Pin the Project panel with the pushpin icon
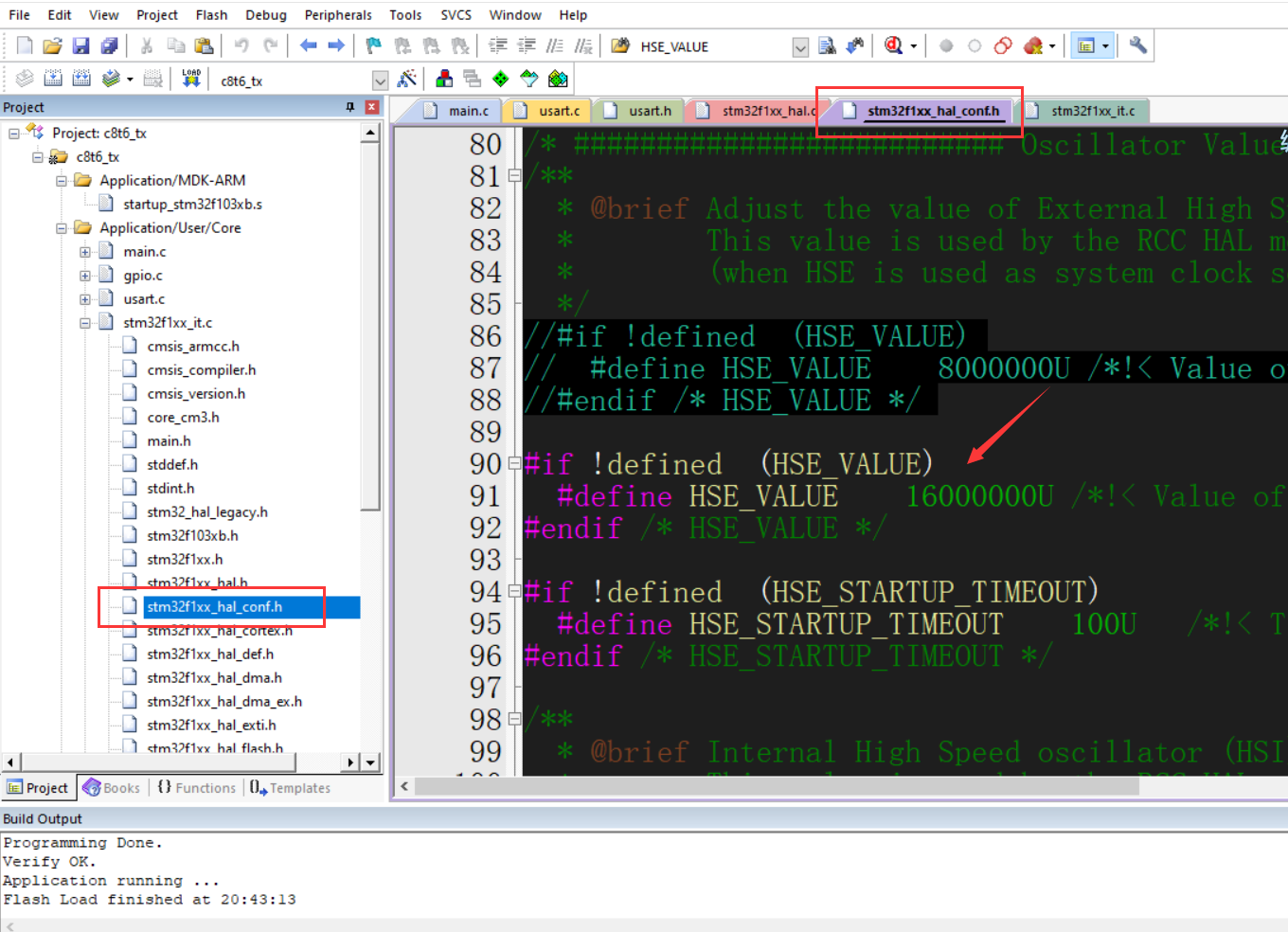Image resolution: width=1288 pixels, height=932 pixels. point(350,107)
